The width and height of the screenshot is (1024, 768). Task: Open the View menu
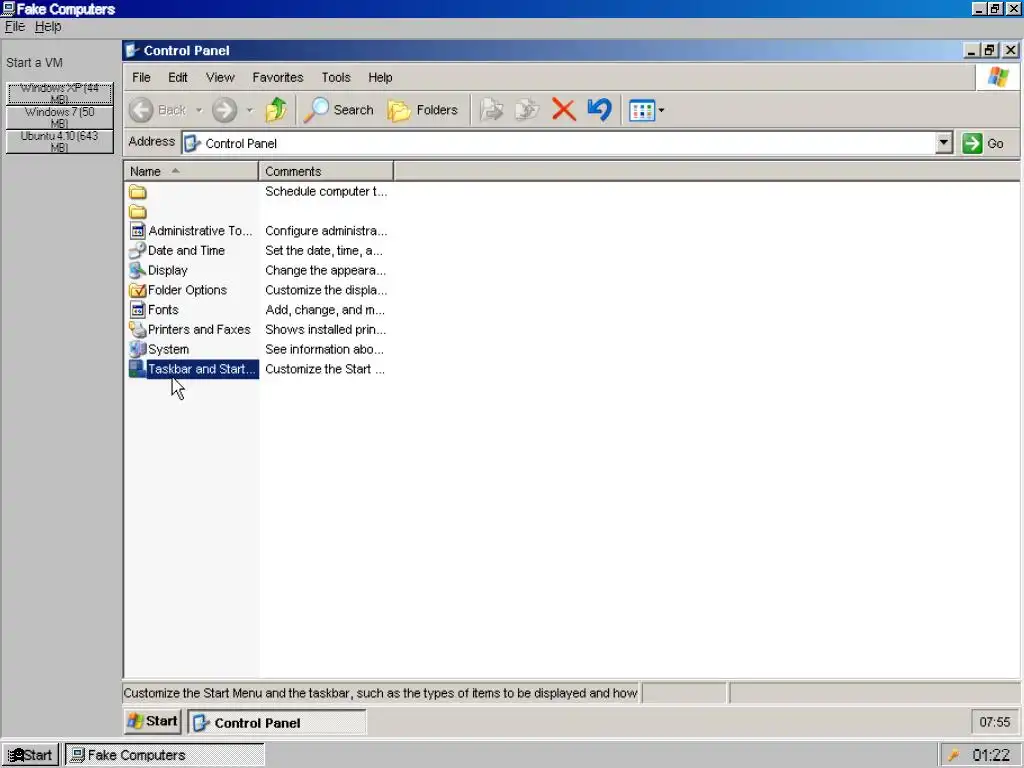point(220,77)
